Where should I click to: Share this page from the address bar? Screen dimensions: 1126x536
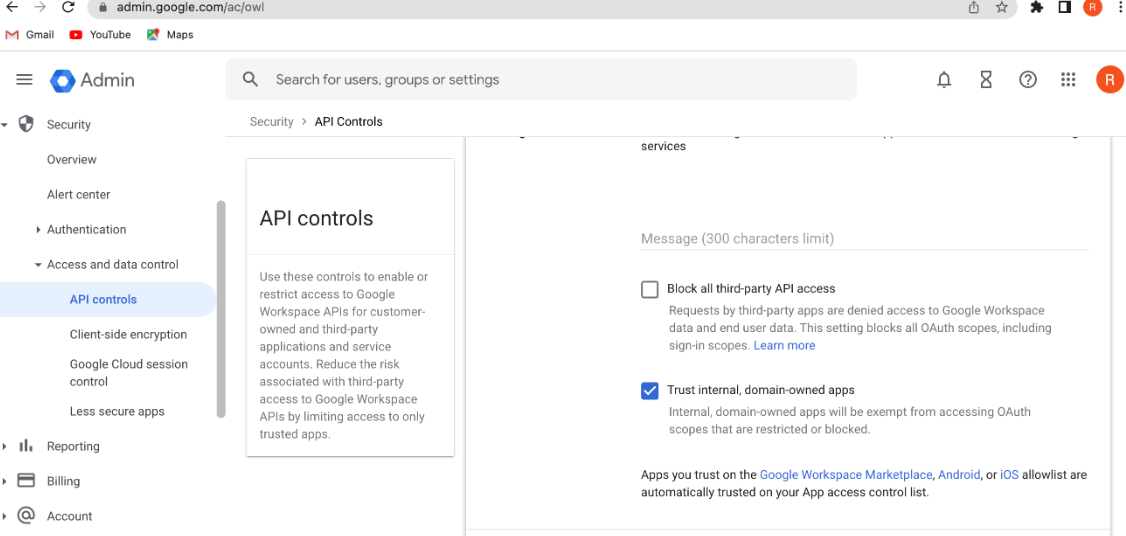(x=974, y=7)
